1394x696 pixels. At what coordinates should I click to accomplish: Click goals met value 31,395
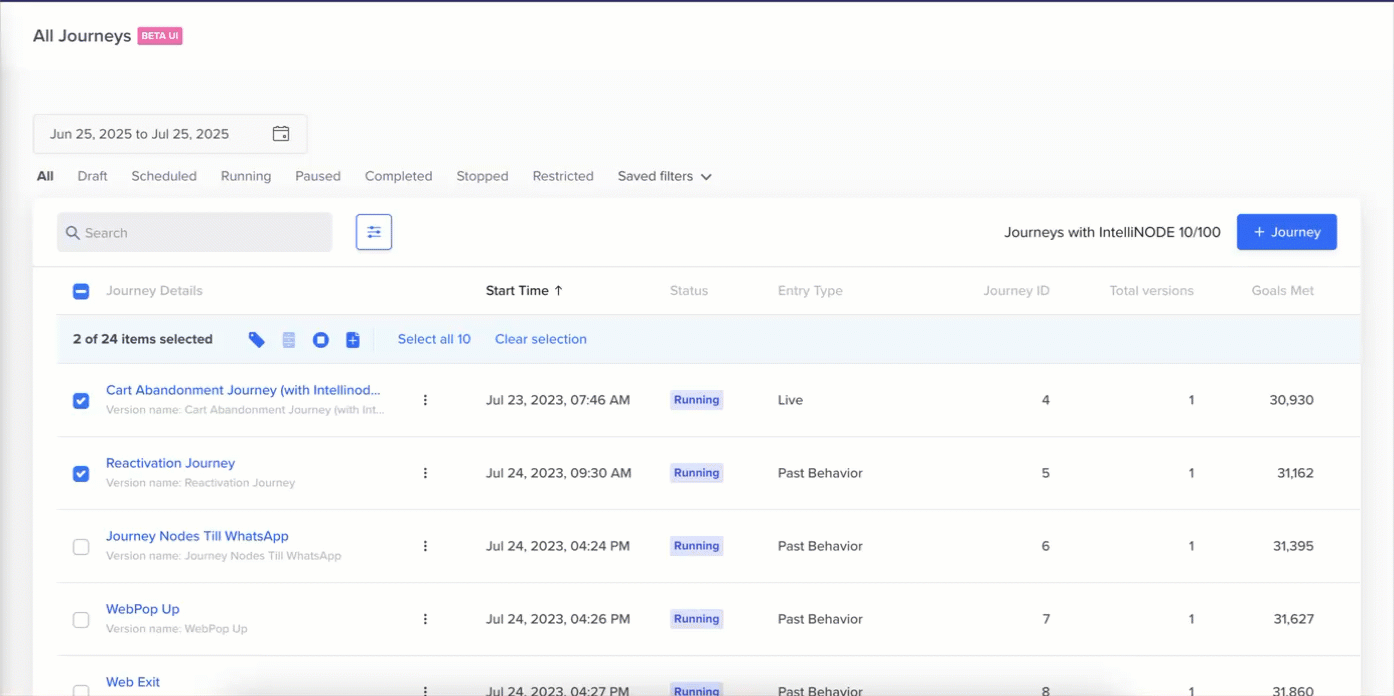click(1293, 546)
